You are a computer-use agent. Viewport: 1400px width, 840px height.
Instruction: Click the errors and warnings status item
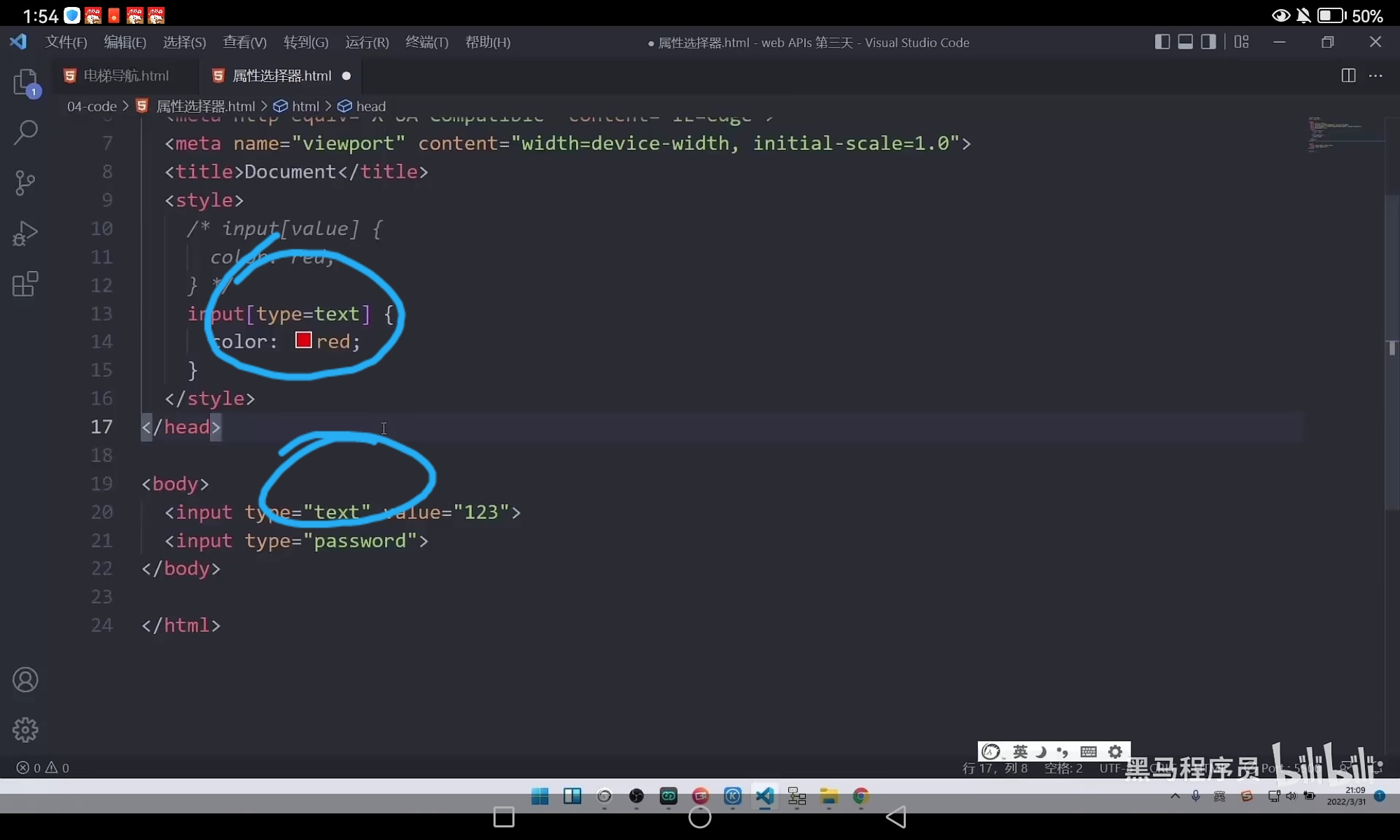[42, 767]
